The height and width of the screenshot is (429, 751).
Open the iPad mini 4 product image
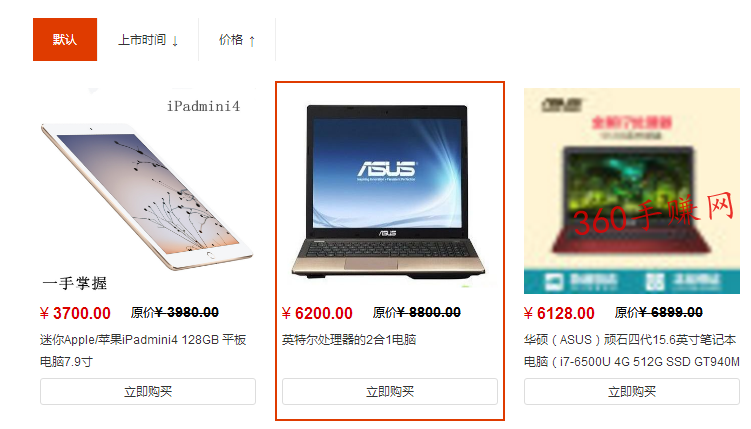(148, 191)
